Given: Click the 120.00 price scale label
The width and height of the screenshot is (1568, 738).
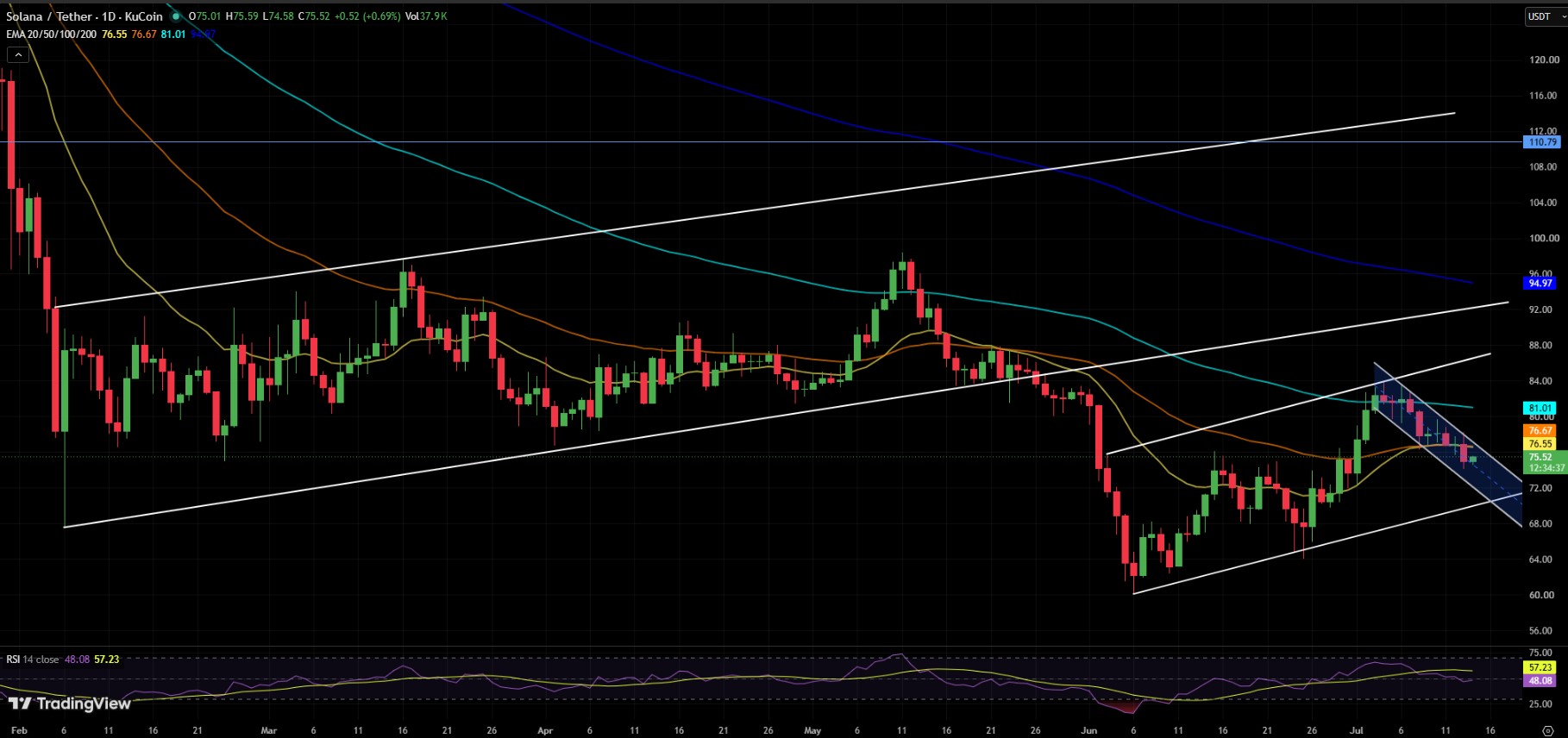Looking at the screenshot, I should (x=1544, y=60).
